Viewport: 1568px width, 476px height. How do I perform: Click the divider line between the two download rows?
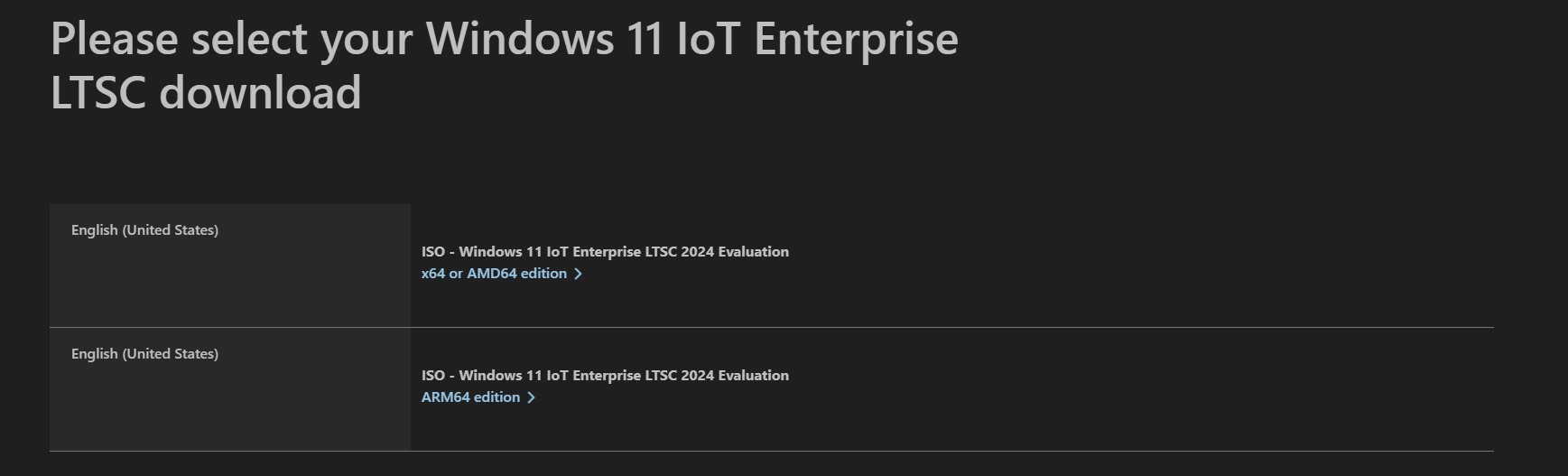[x=772, y=327]
